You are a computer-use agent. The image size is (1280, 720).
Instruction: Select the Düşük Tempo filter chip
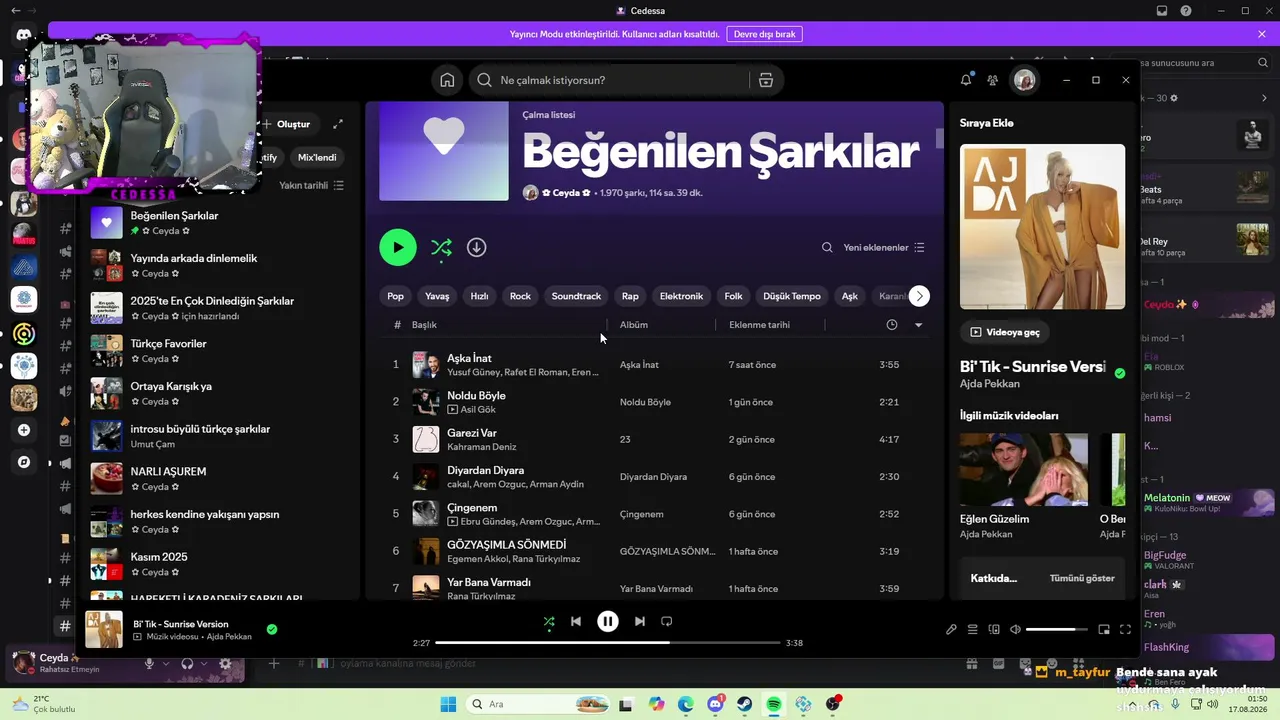792,296
